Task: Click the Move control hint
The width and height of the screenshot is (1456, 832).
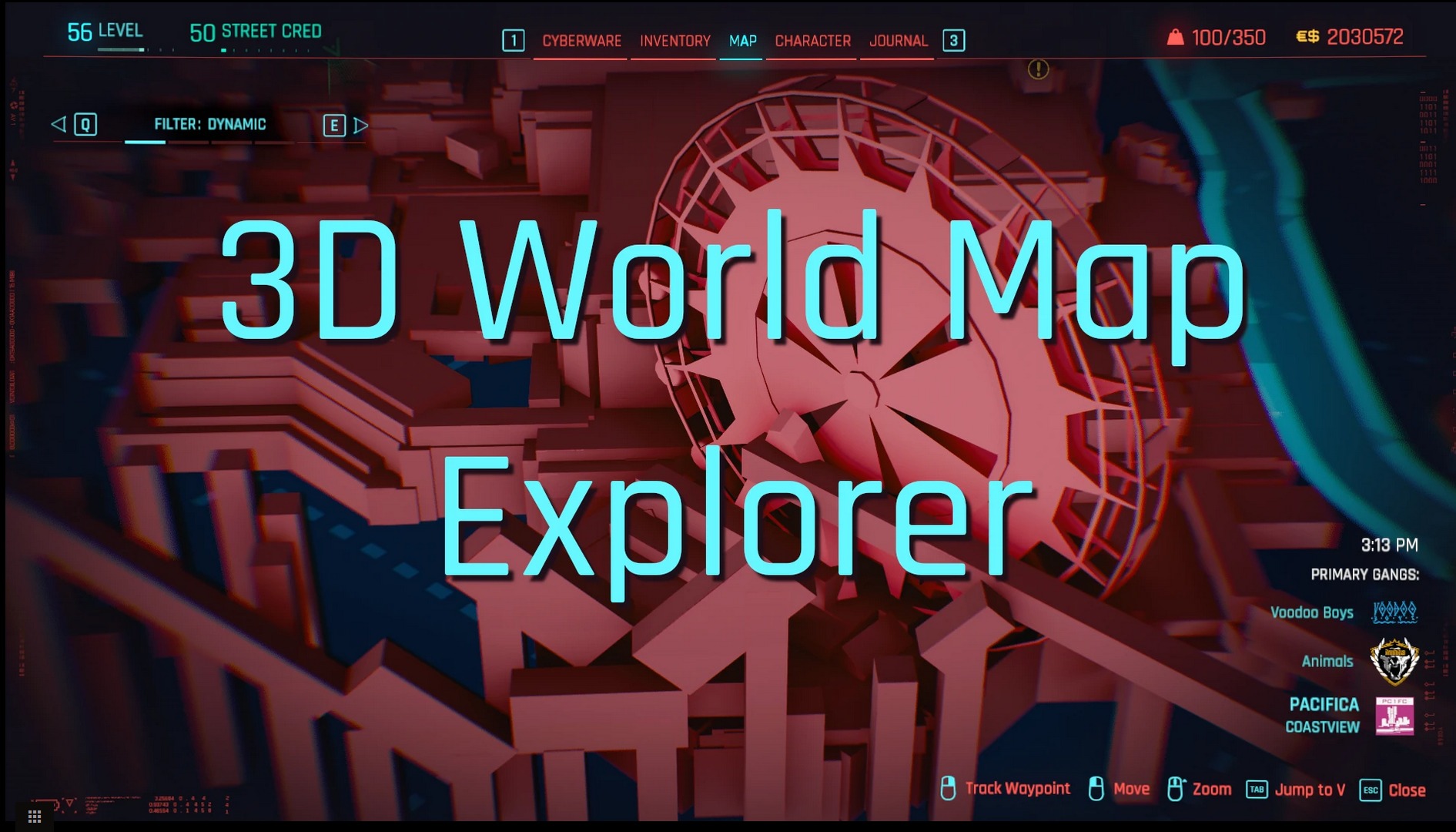Action: 1120,789
